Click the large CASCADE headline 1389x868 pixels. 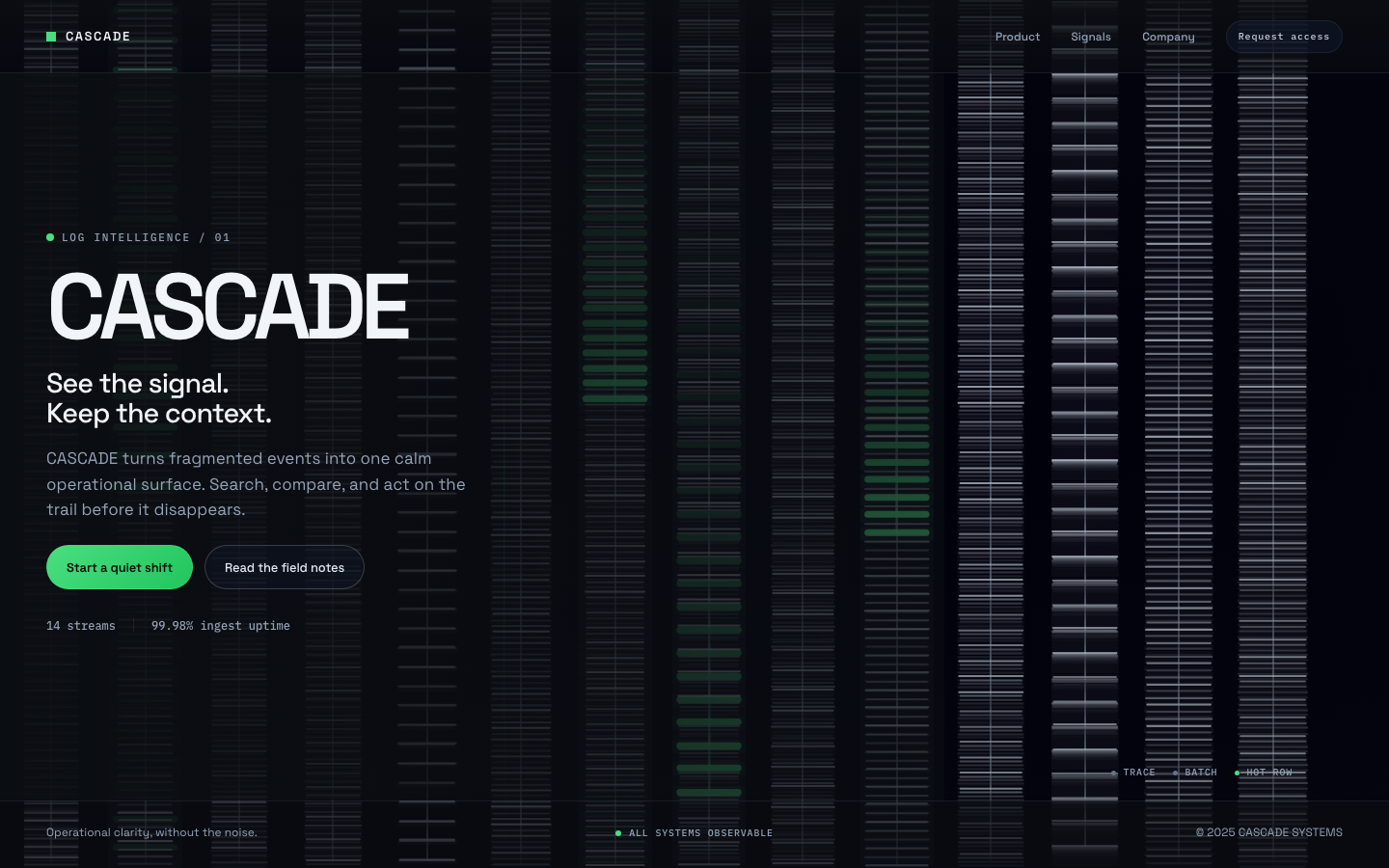coord(229,307)
